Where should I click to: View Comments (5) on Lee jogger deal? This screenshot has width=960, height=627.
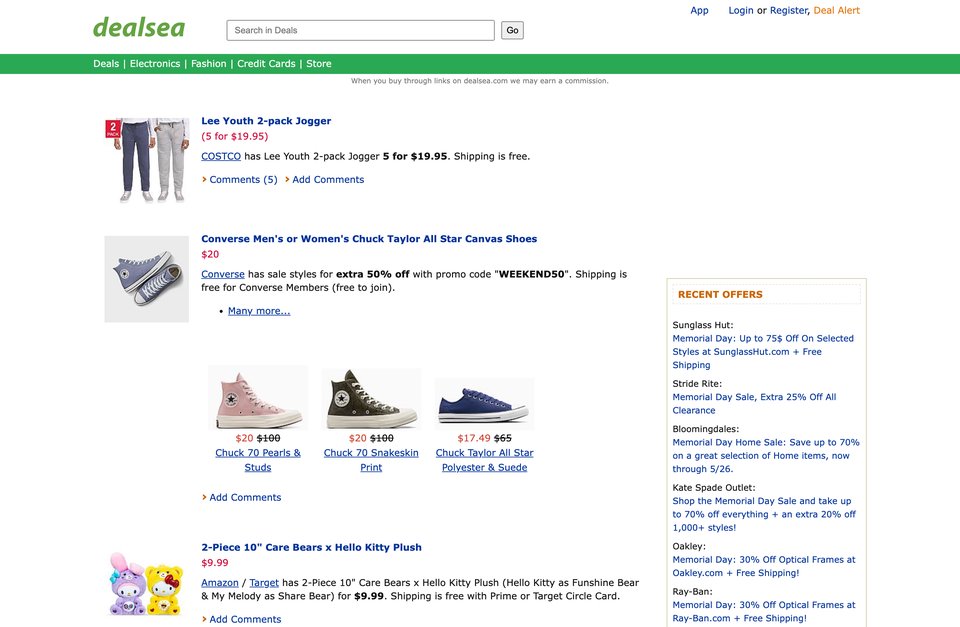(243, 179)
